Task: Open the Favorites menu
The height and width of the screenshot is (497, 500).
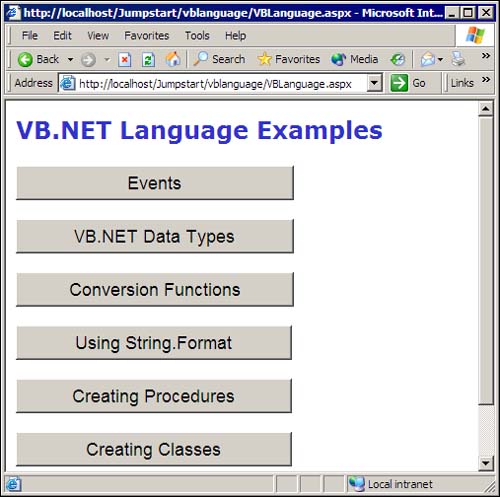Action: 147,36
